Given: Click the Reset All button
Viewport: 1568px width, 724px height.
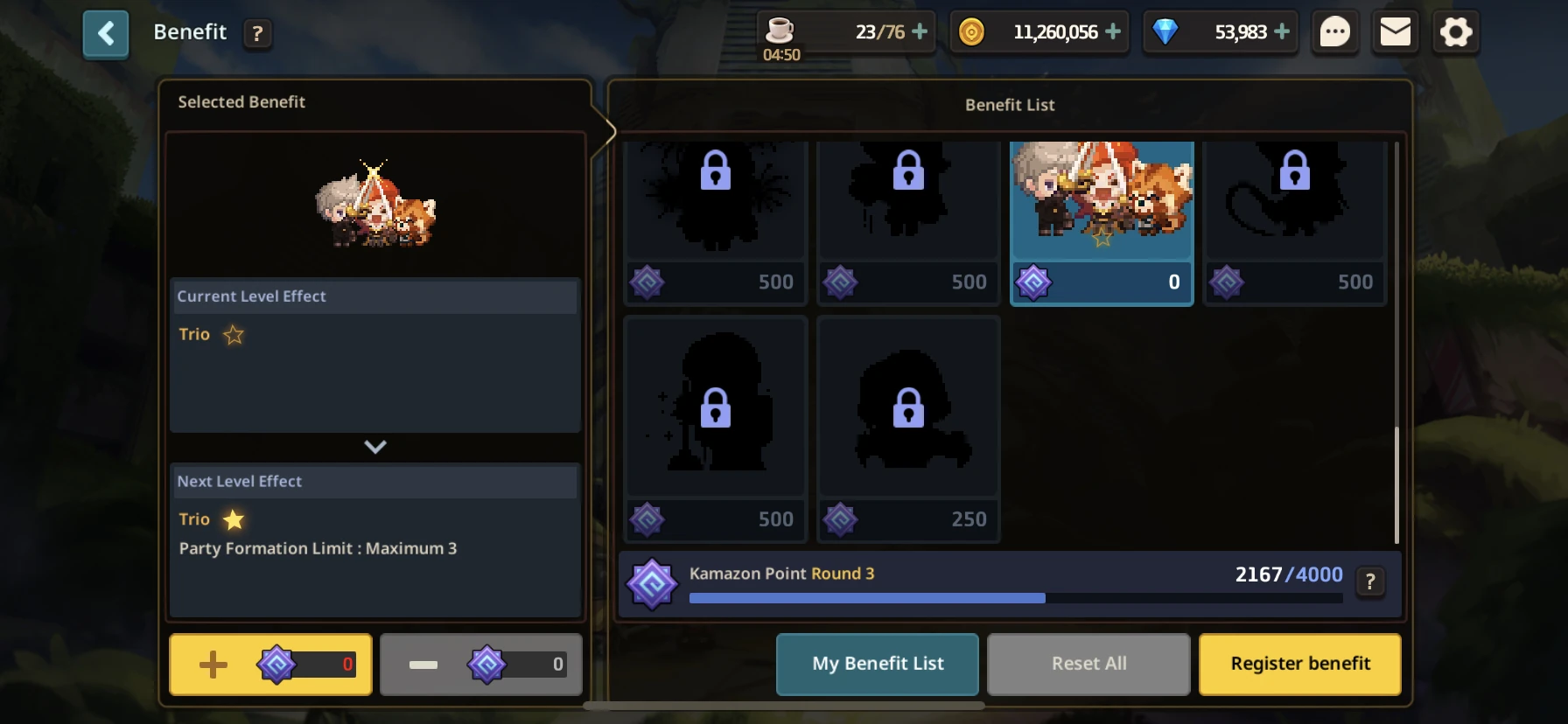Looking at the screenshot, I should tap(1088, 664).
